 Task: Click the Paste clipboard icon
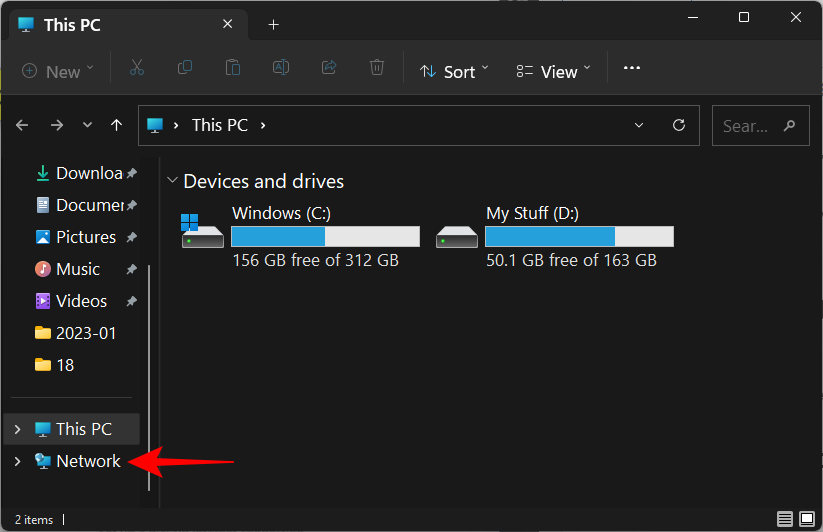coord(233,68)
